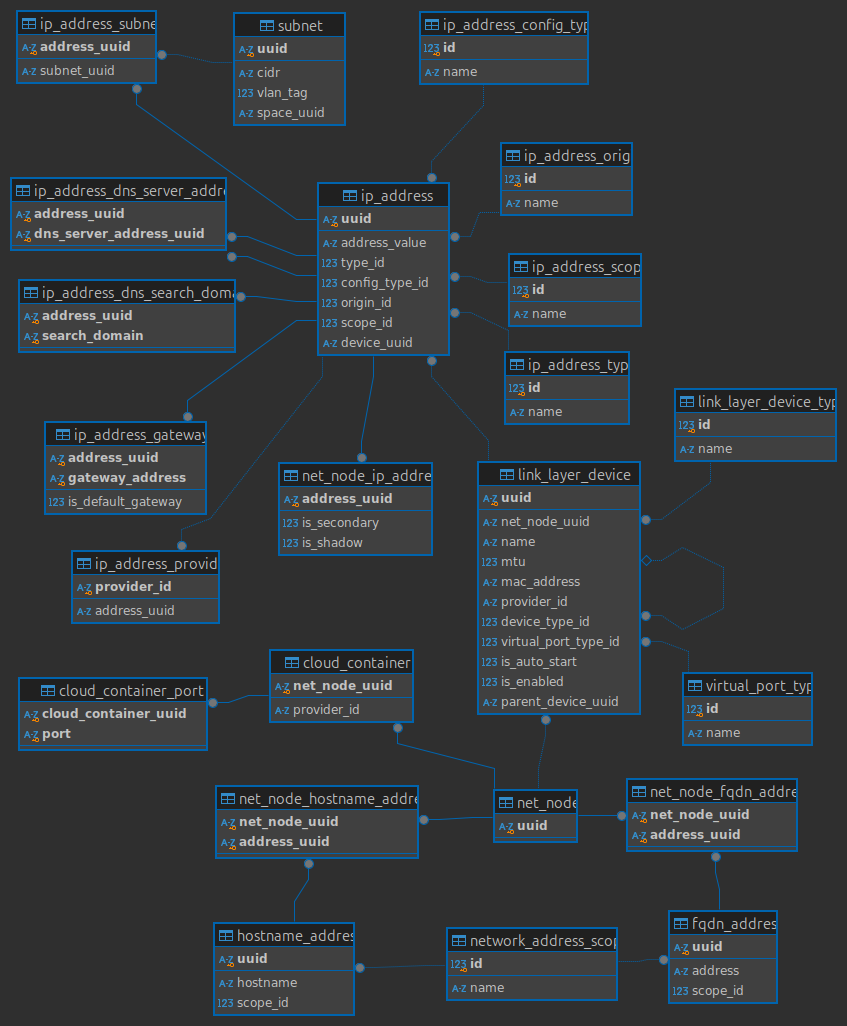Viewport: 847px width, 1026px height.
Task: Click the numeric type icon beside mtu
Action: pos(490,562)
